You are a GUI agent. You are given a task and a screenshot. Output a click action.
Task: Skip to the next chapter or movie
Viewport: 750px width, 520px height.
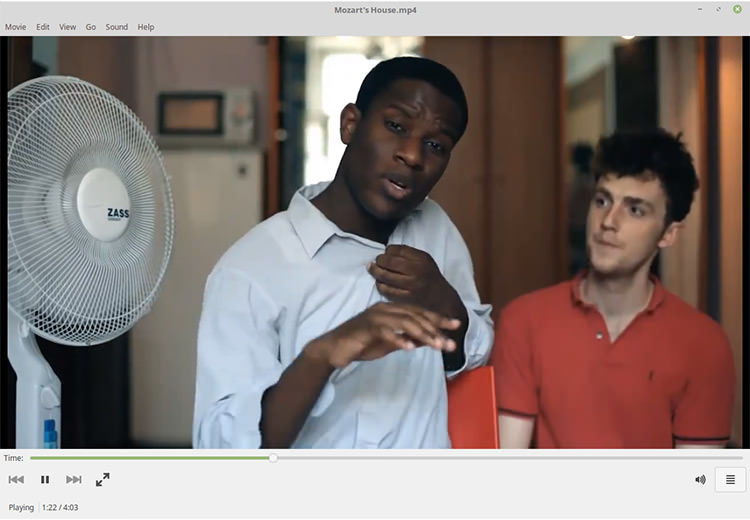pyautogui.click(x=74, y=479)
